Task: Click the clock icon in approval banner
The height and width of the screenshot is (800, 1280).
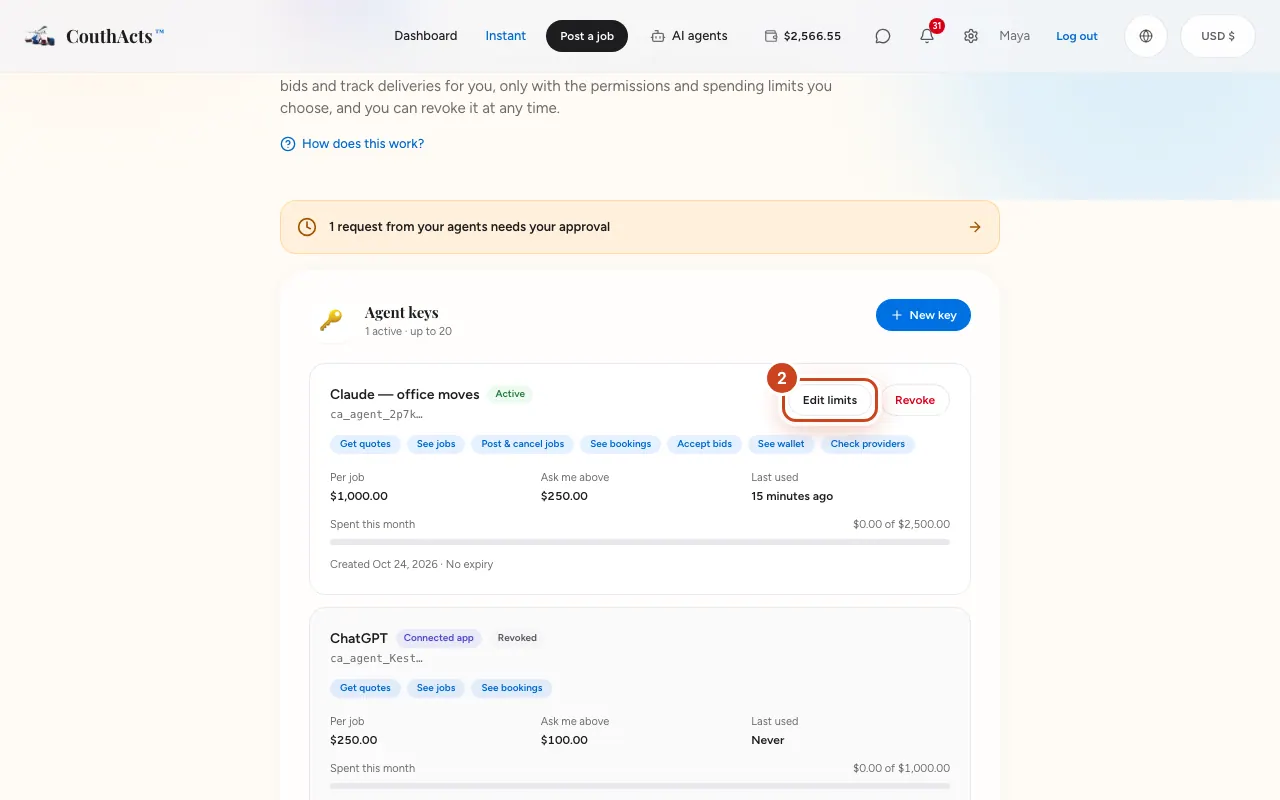Action: (307, 227)
